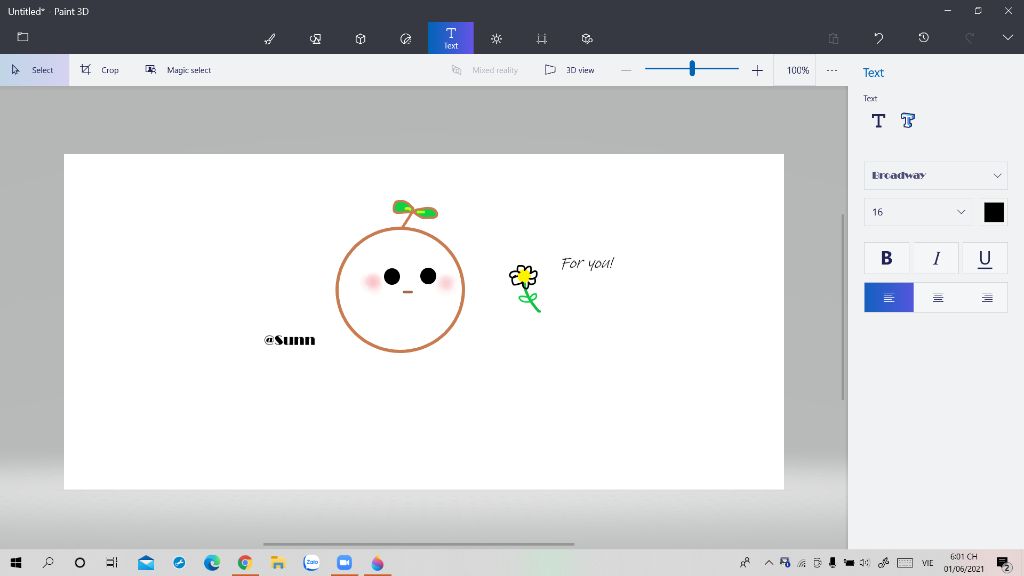The height and width of the screenshot is (576, 1024).
Task: Open taskbar Search
Action: (x=48, y=562)
